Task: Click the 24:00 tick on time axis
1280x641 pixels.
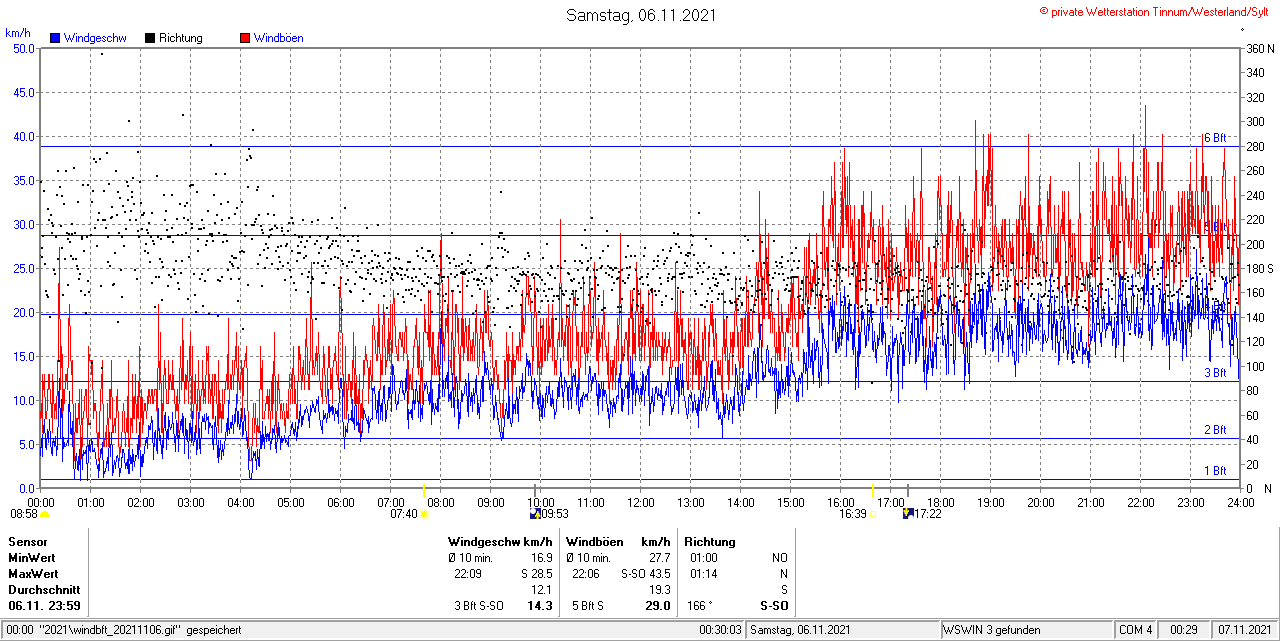Action: (1240, 502)
